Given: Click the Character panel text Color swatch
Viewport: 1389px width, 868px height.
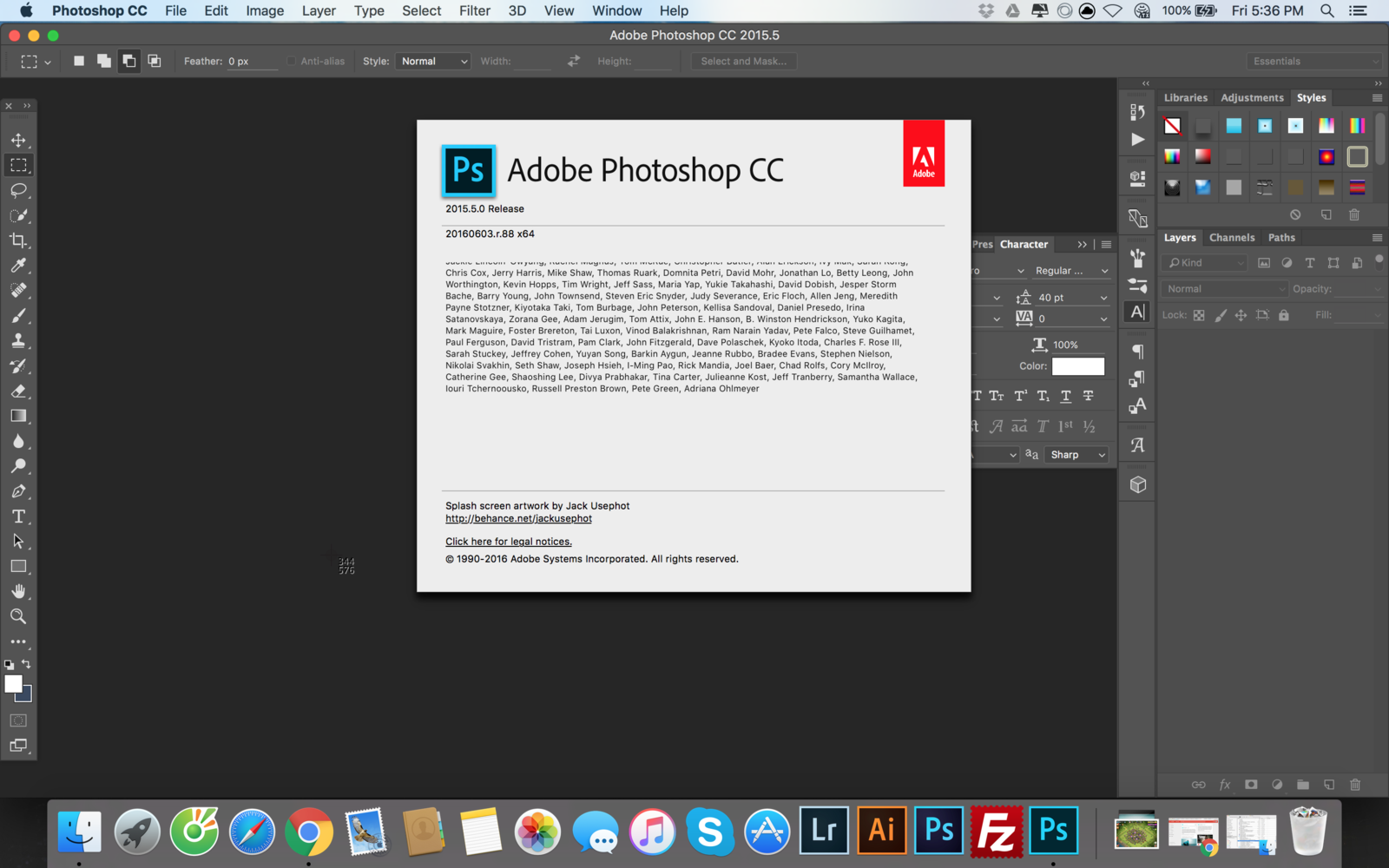Looking at the screenshot, I should pyautogui.click(x=1078, y=366).
